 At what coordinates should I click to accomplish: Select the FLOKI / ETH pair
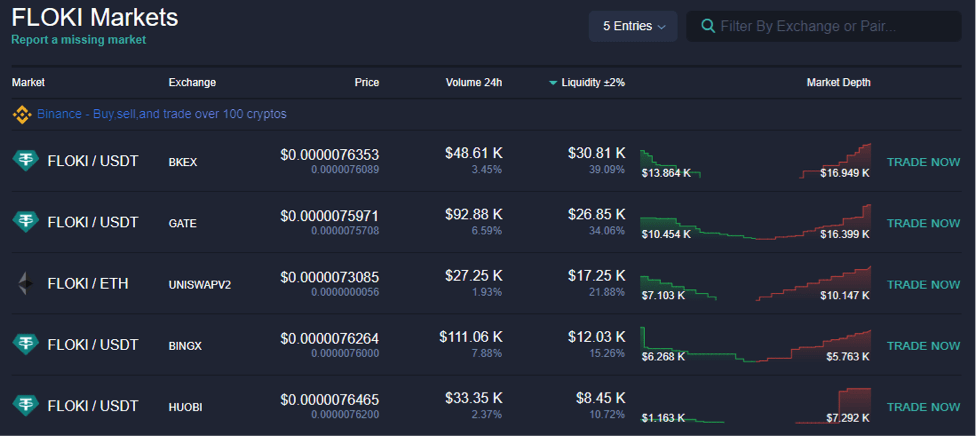[88, 284]
